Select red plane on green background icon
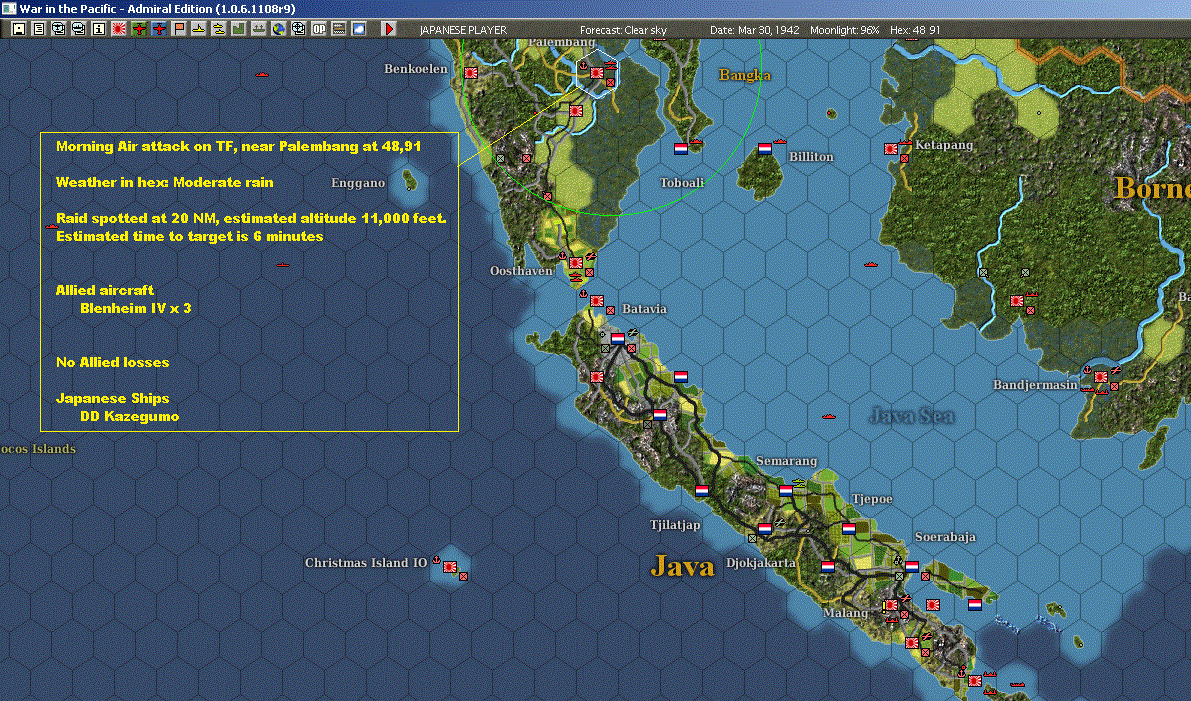 tap(138, 29)
